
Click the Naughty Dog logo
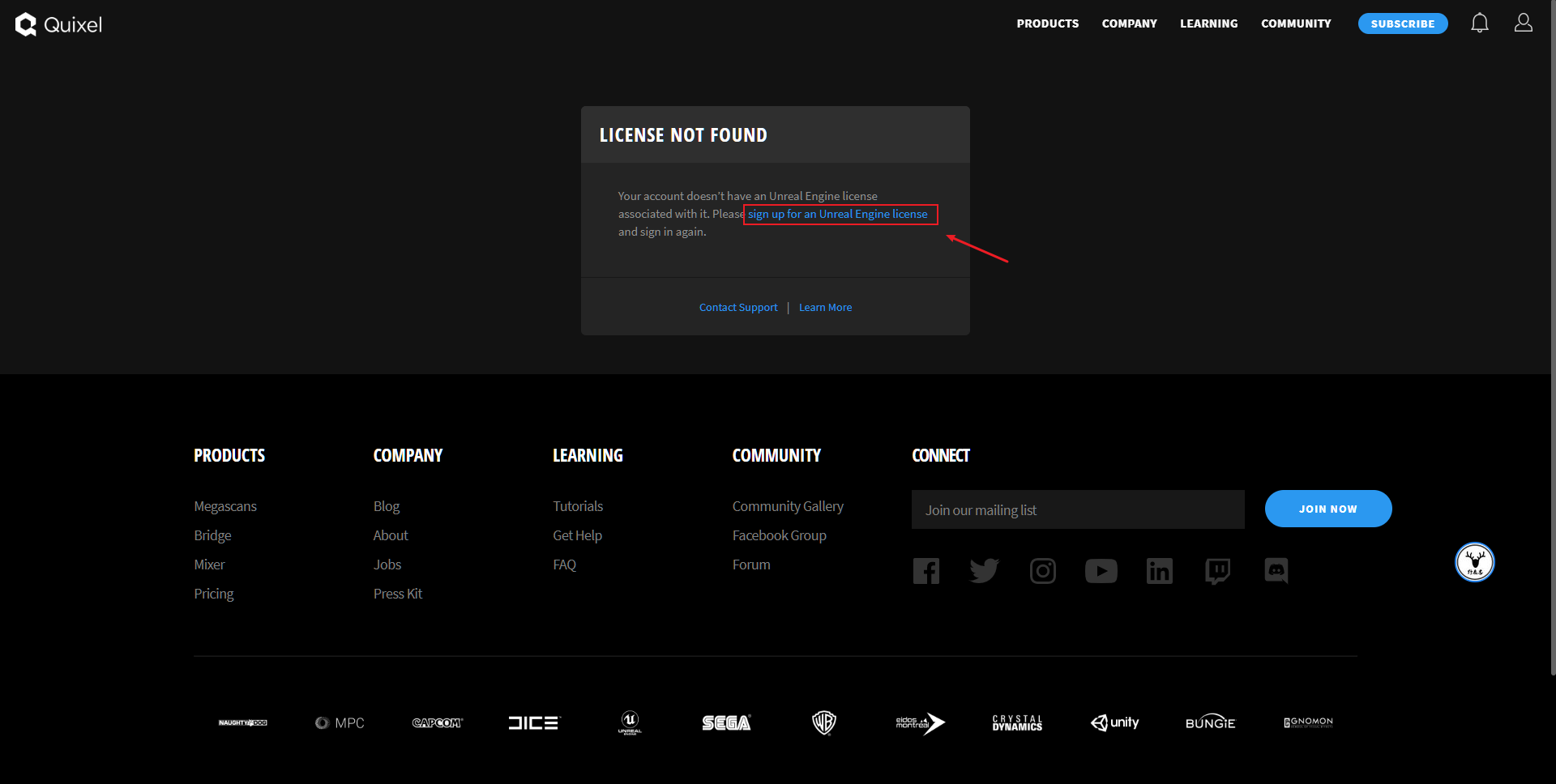[243, 722]
